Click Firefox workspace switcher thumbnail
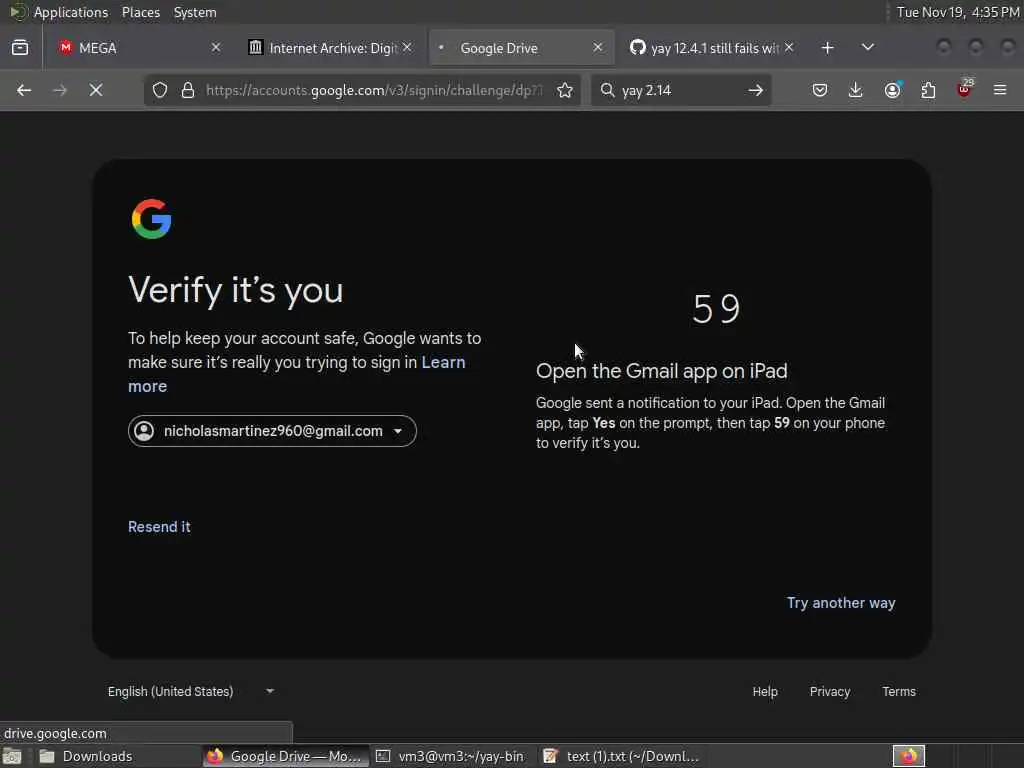The width and height of the screenshot is (1024, 768). pyautogui.click(x=908, y=756)
